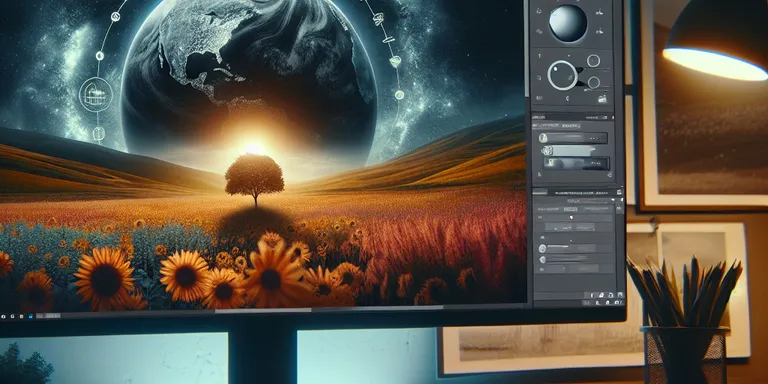Click the upper icon right of the sphere preview
Viewport: 768px width, 384px height.
600,12
